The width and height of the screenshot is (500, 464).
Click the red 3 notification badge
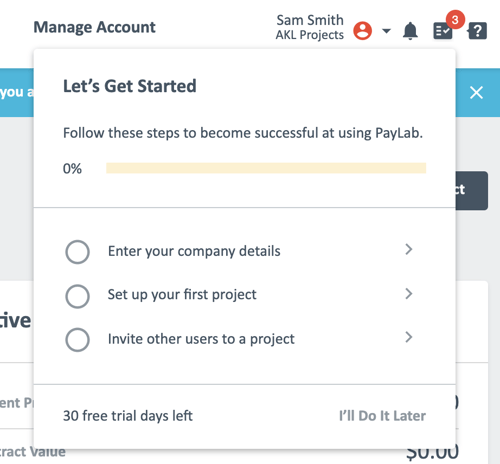pos(455,20)
